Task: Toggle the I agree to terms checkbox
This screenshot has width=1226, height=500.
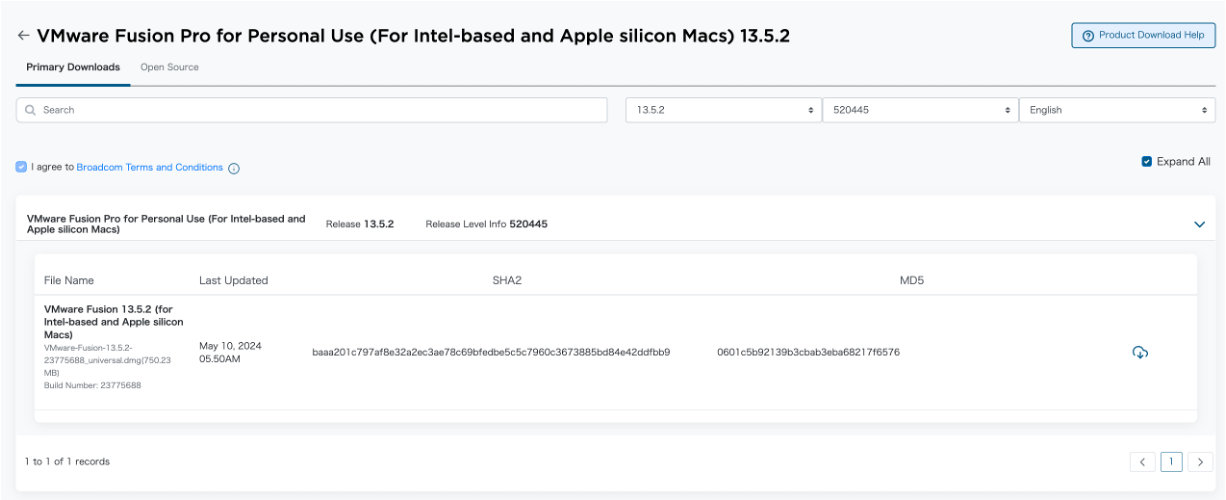Action: point(21,167)
